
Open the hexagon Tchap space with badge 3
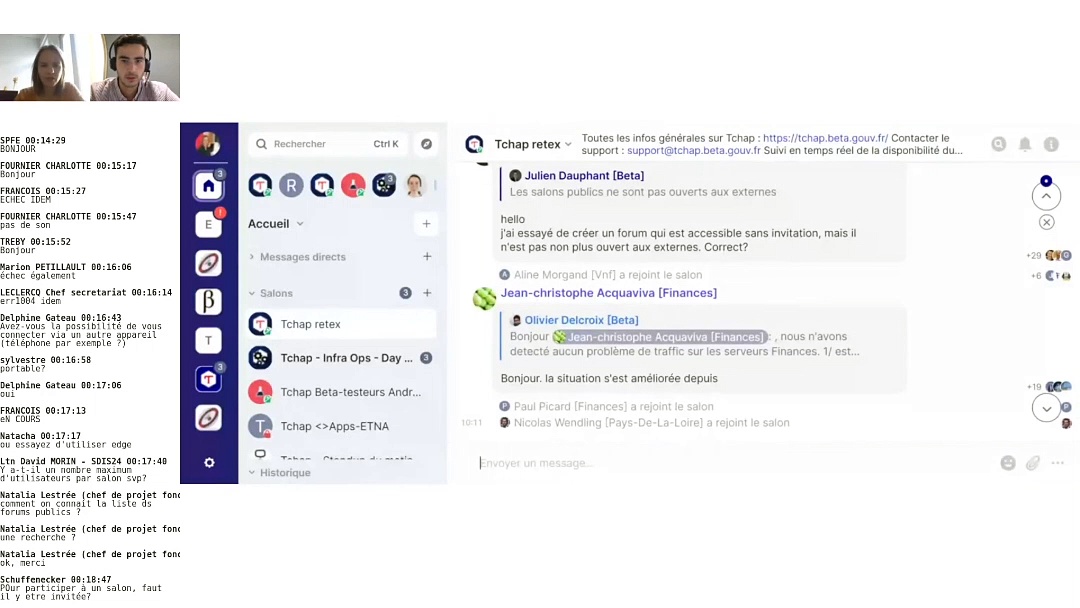point(208,379)
